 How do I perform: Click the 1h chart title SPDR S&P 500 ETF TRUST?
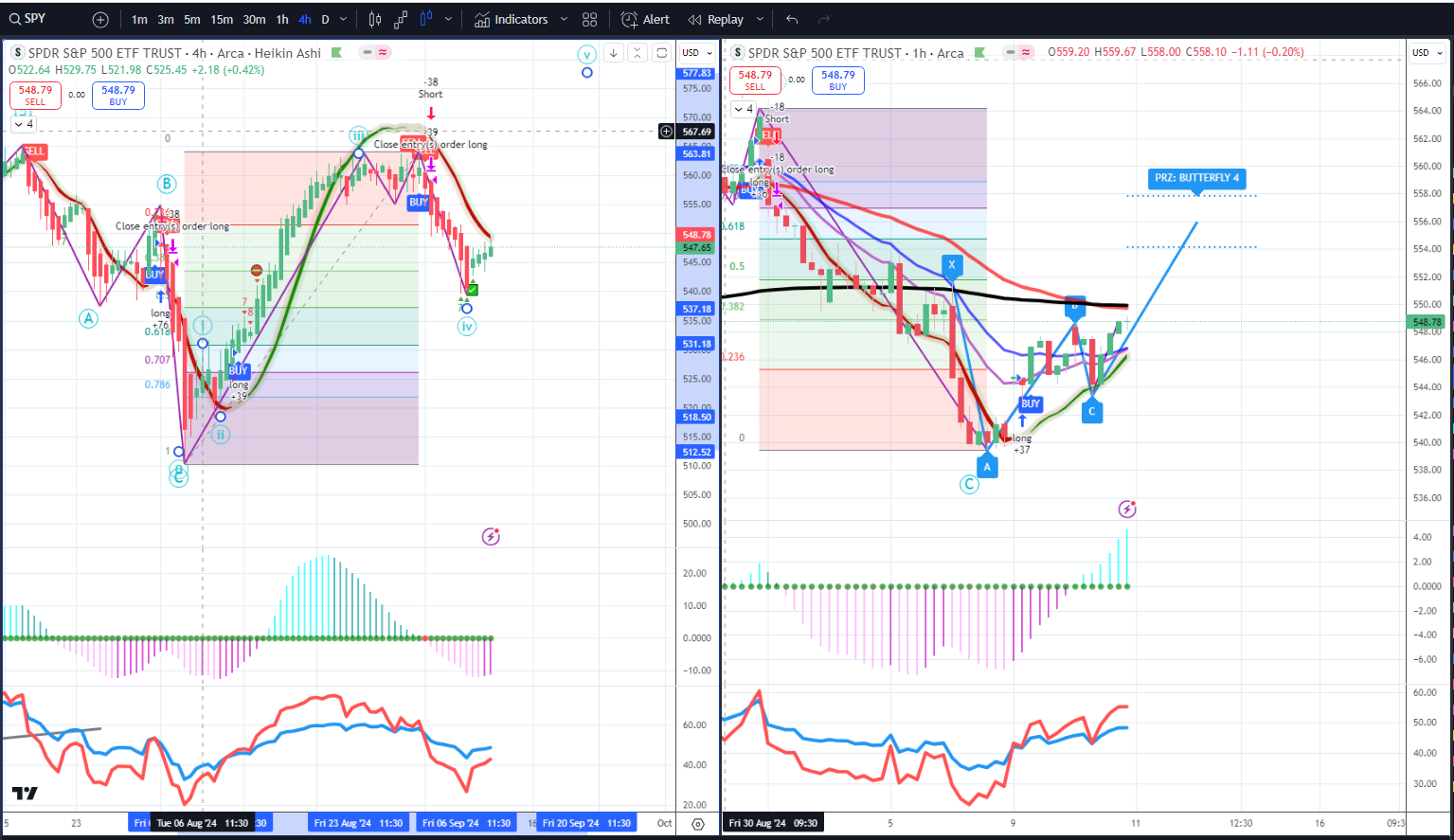tap(825, 53)
